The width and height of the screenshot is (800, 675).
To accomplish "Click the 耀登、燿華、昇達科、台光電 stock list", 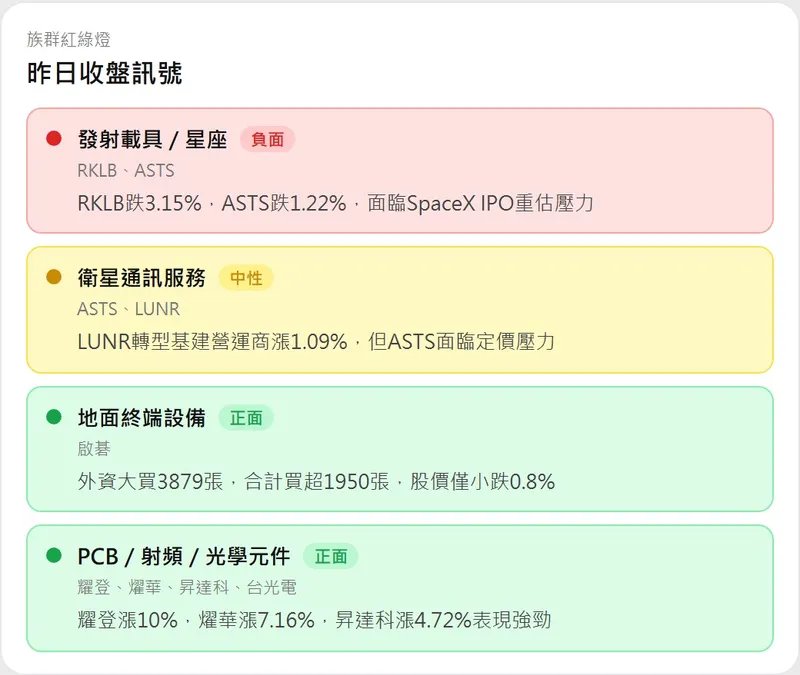I will 186,588.
